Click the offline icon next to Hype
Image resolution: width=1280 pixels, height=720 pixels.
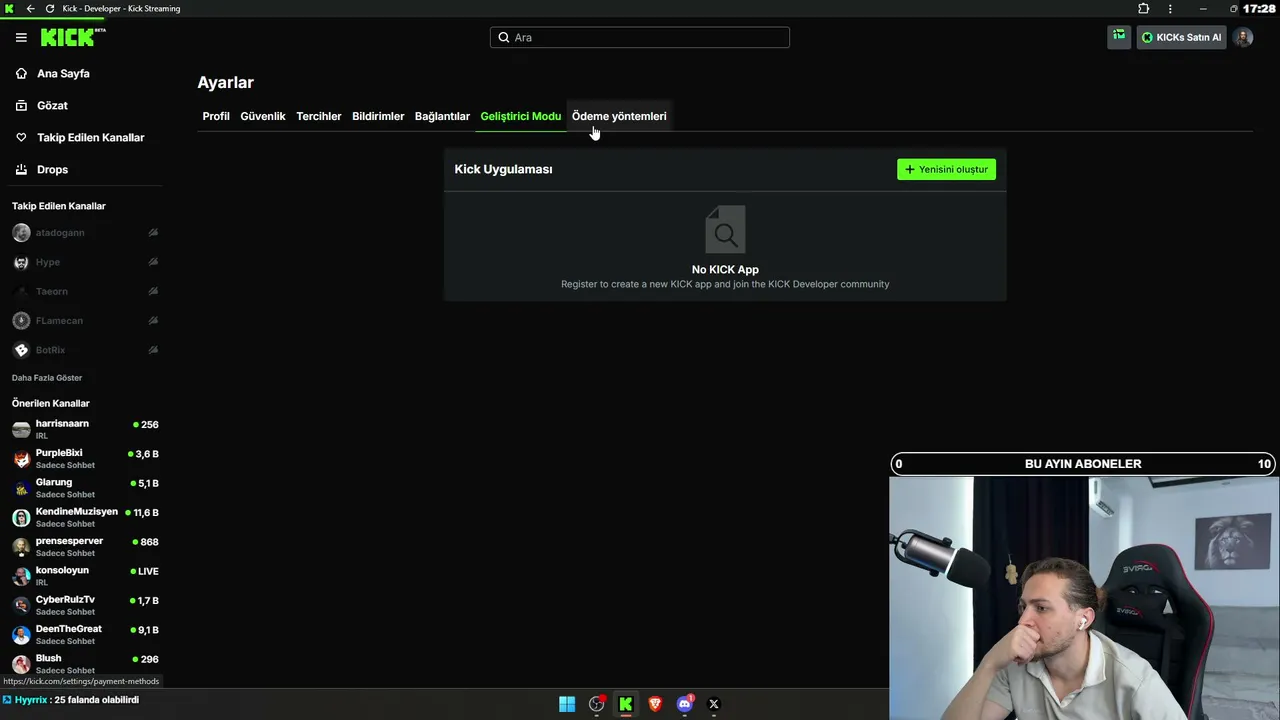[153, 262]
